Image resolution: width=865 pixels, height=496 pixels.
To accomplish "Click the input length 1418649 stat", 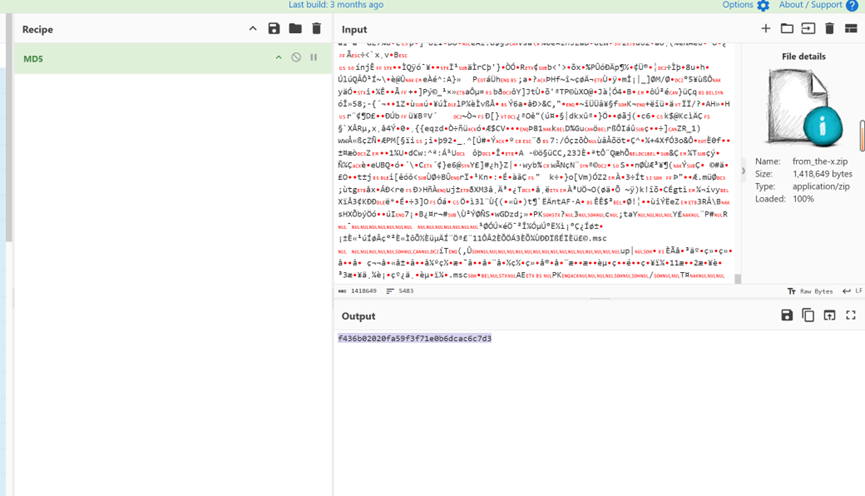I will (357, 291).
